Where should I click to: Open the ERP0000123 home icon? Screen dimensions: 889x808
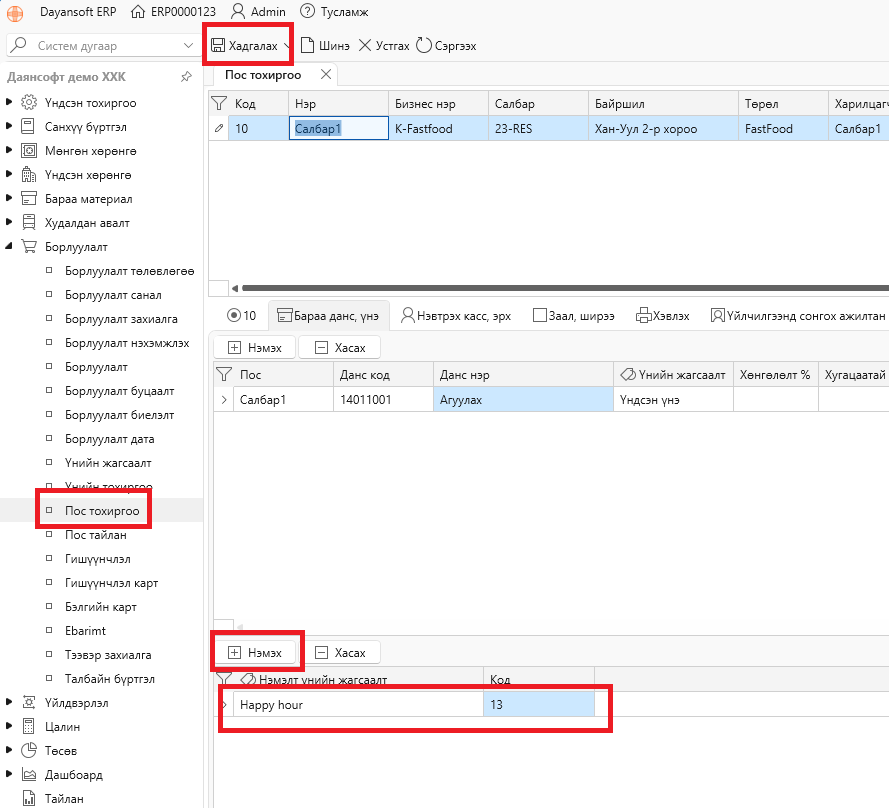(138, 11)
